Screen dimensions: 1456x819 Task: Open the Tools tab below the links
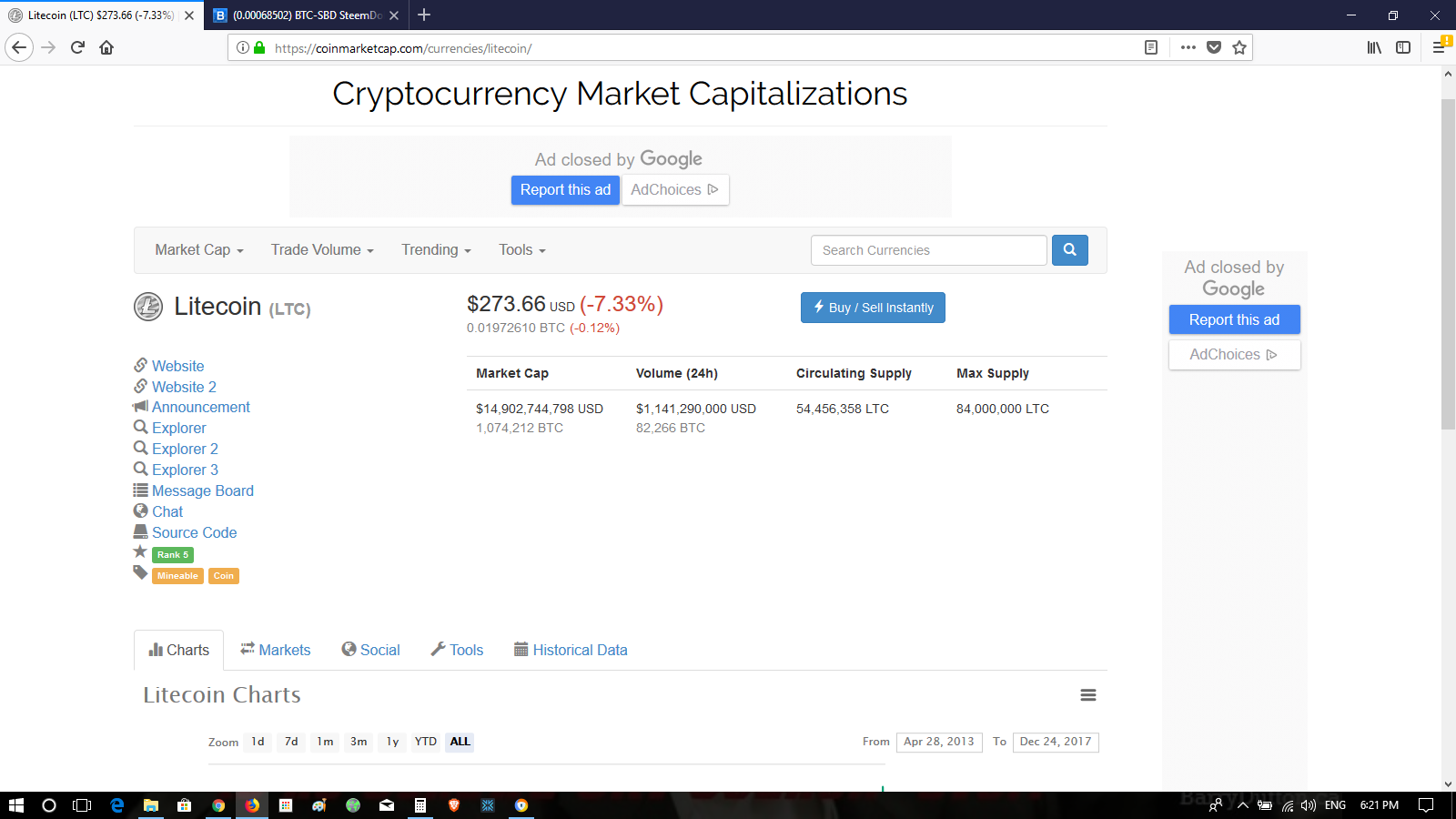(457, 650)
